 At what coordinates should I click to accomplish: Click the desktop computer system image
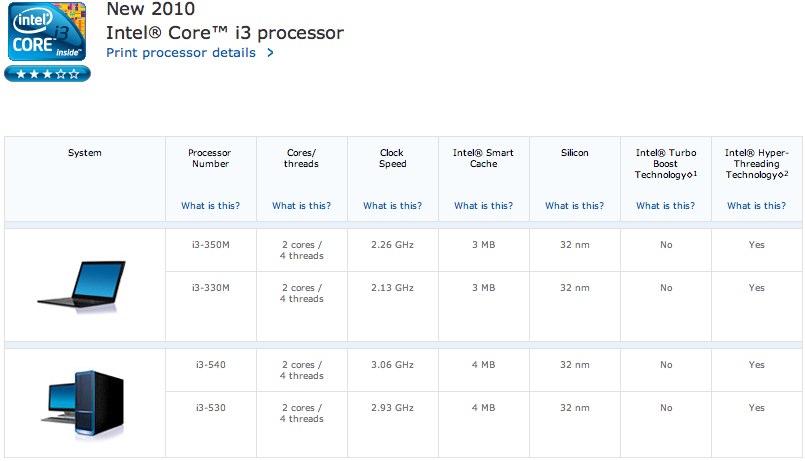point(85,402)
